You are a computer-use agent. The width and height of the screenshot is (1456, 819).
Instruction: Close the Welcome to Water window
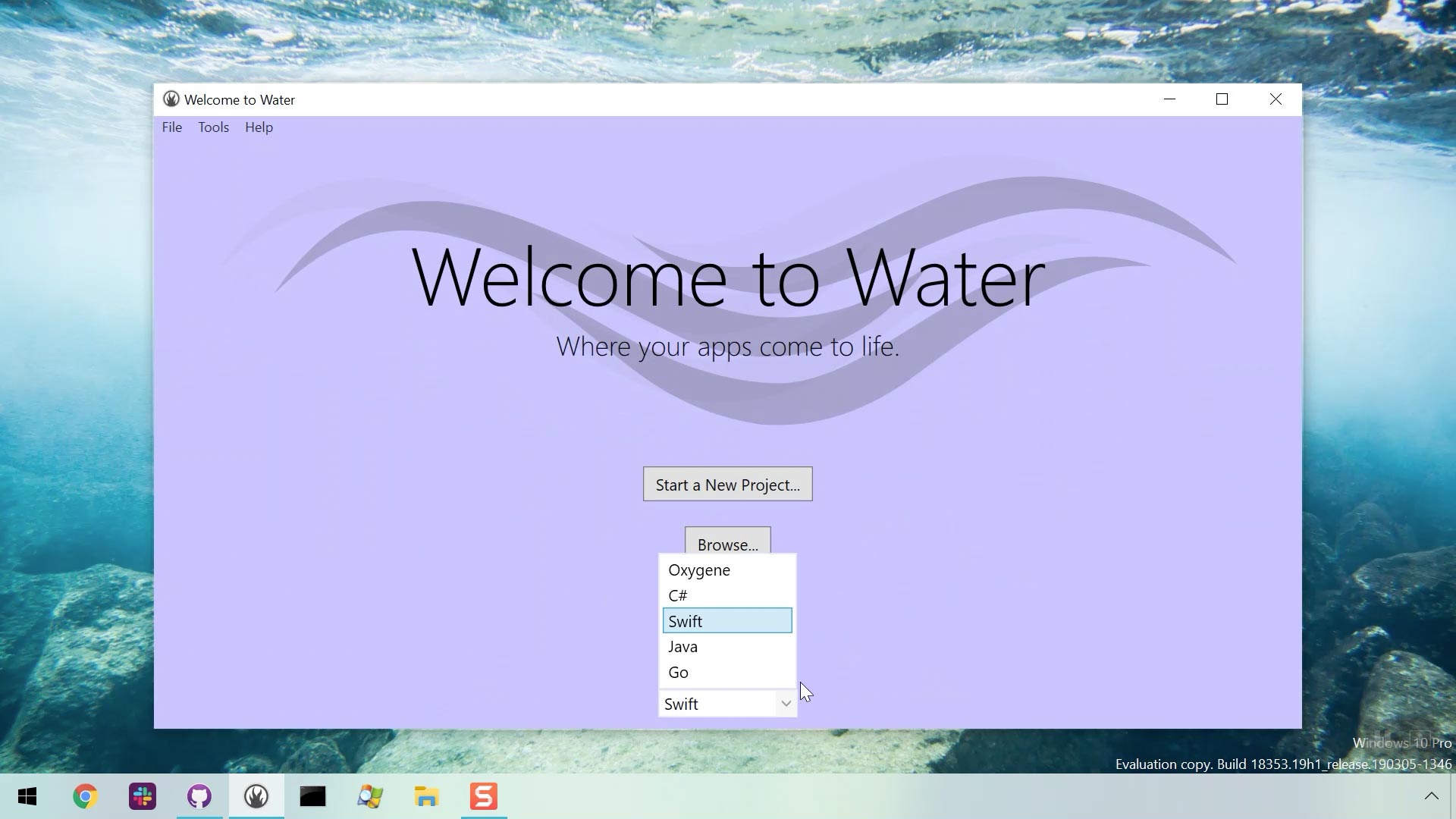tap(1276, 99)
